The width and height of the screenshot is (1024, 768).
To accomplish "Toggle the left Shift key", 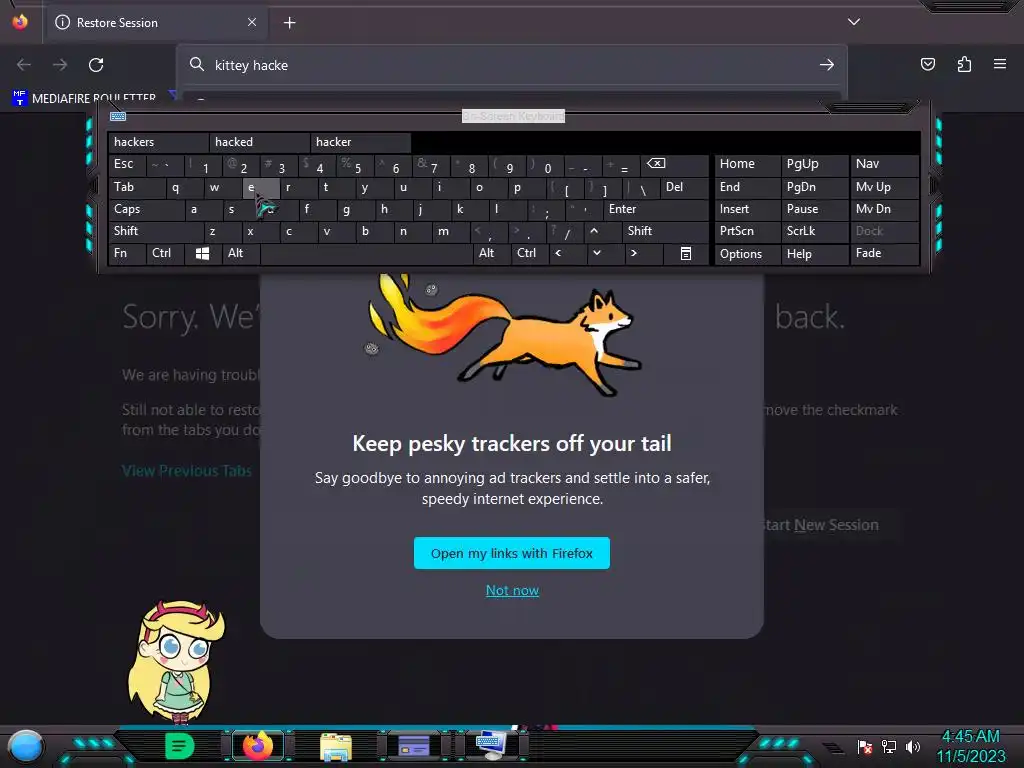I will coord(155,231).
